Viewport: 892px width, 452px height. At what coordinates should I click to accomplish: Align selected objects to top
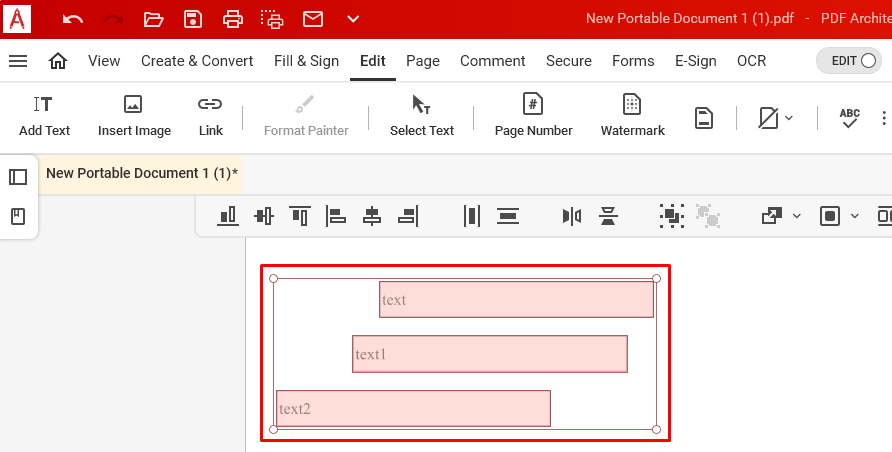click(300, 216)
